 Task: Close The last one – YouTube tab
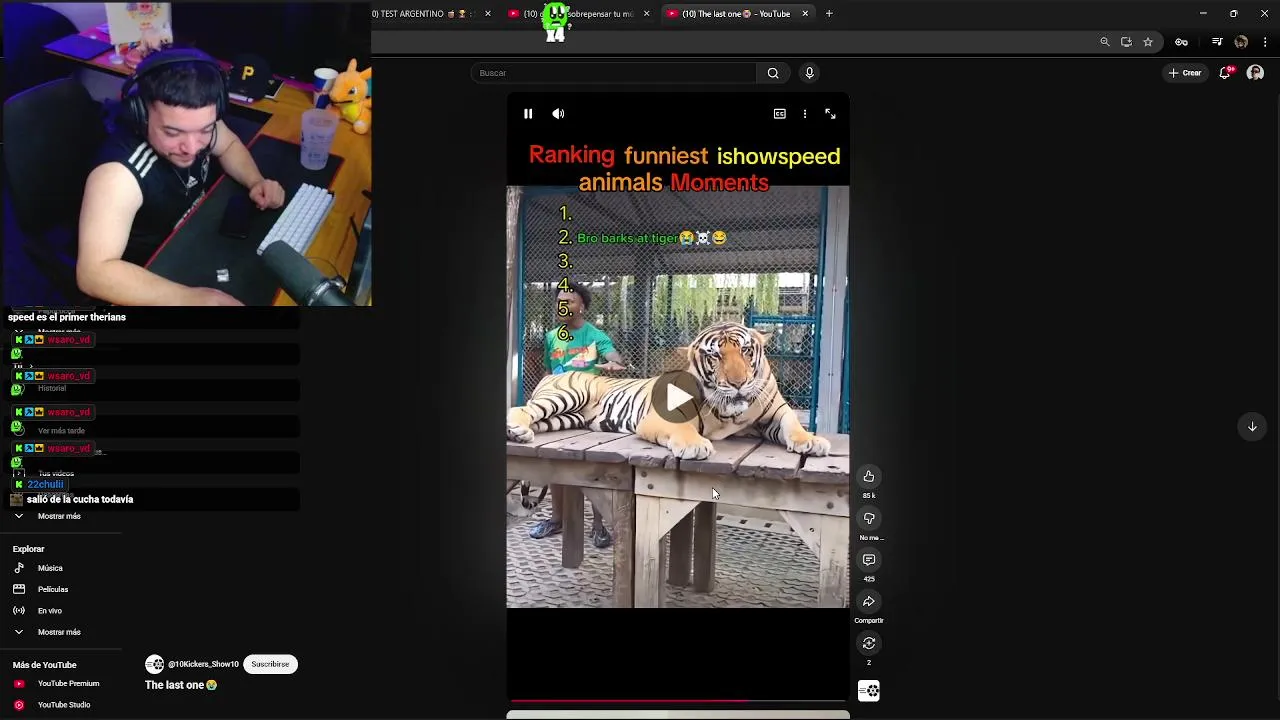point(805,14)
